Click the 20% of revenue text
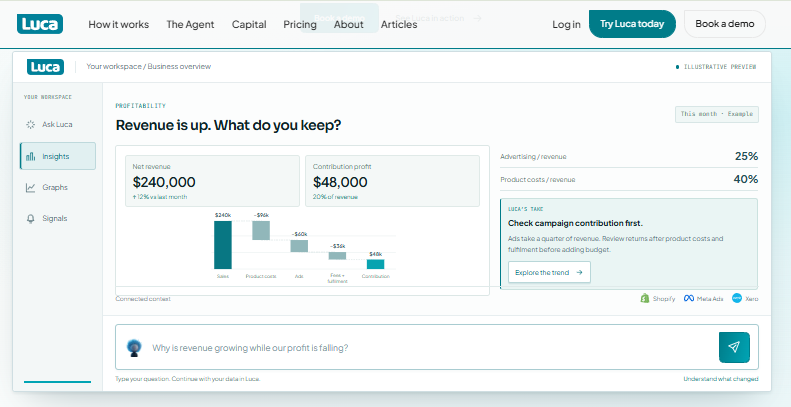 point(335,197)
